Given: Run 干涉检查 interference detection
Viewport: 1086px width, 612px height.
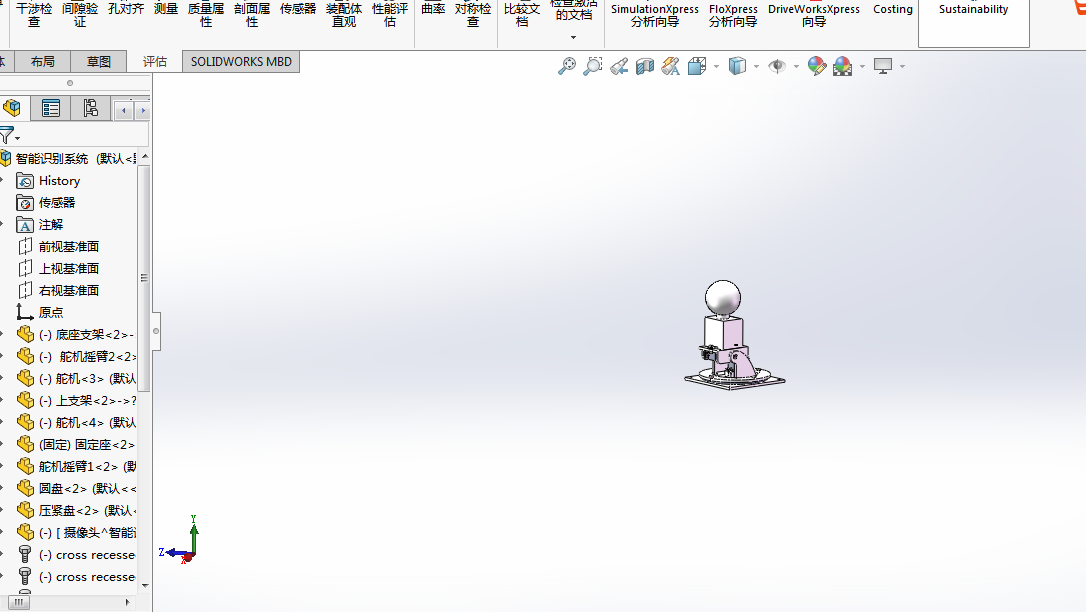Looking at the screenshot, I should [34, 15].
